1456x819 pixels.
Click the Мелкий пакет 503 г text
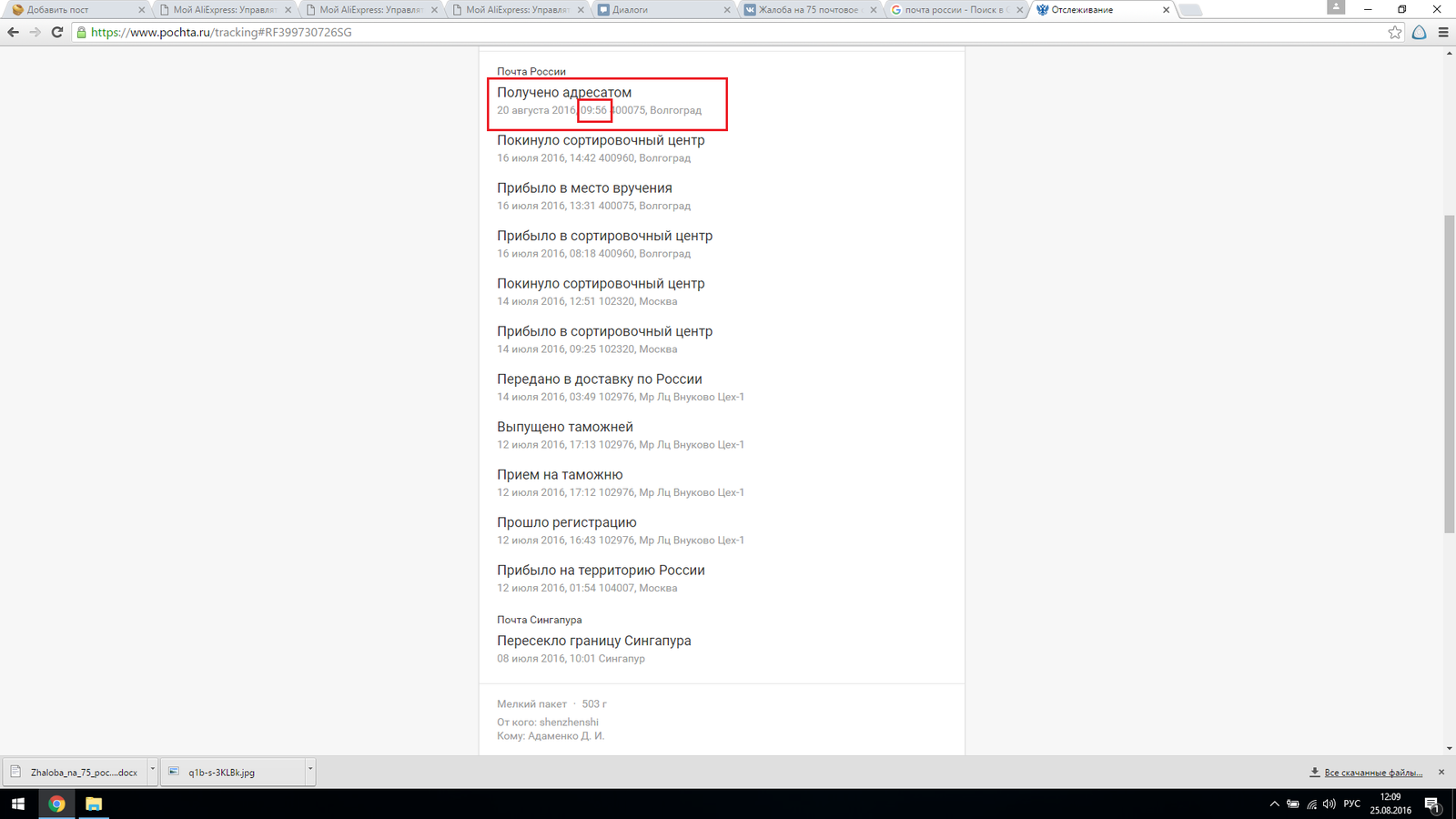pos(551,704)
